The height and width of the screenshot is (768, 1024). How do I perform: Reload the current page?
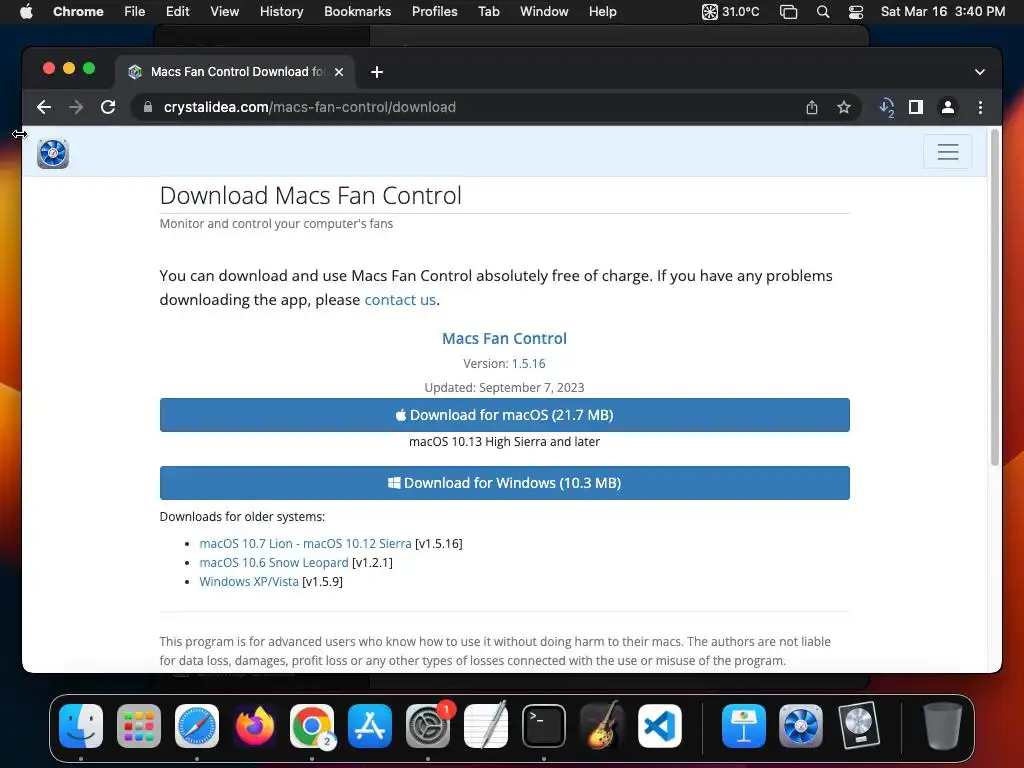(108, 107)
